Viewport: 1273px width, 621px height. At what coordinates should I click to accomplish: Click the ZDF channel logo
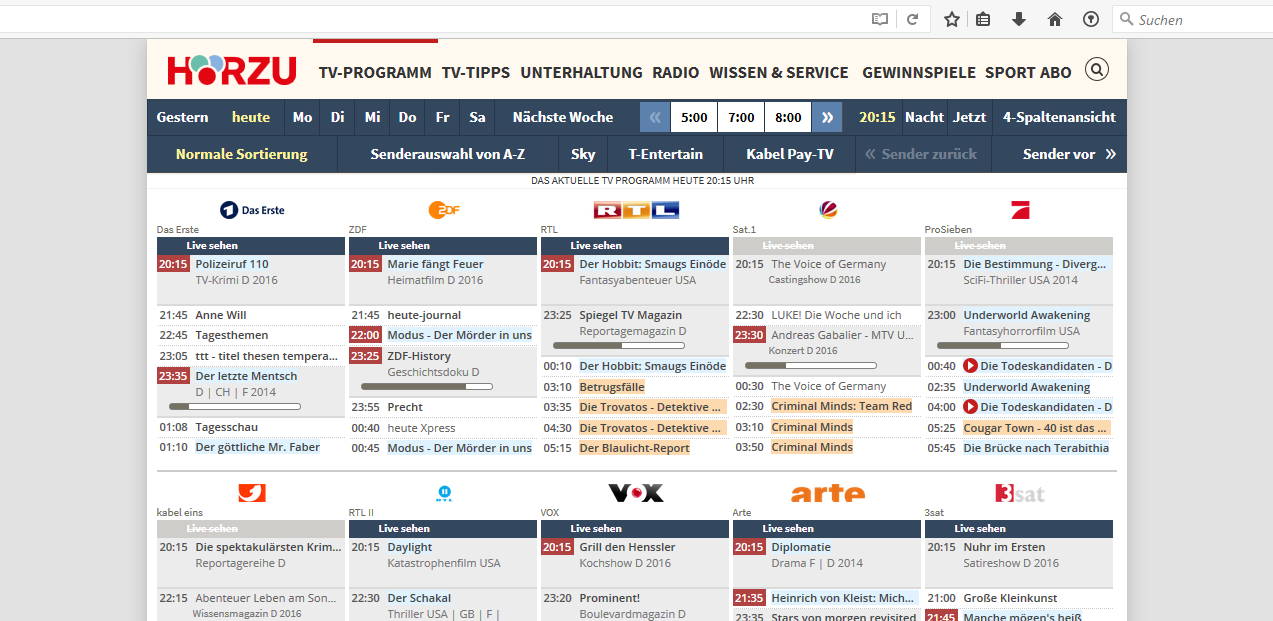[444, 210]
